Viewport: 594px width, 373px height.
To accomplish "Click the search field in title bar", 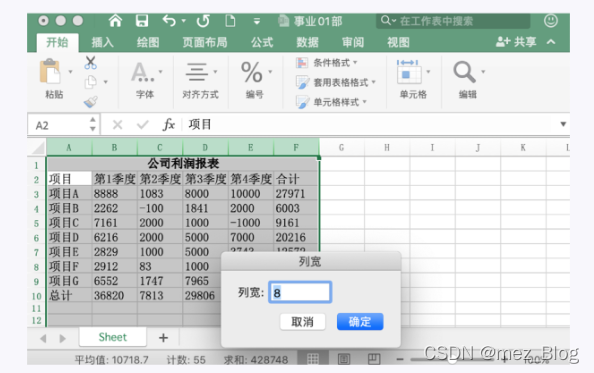I will coord(453,21).
